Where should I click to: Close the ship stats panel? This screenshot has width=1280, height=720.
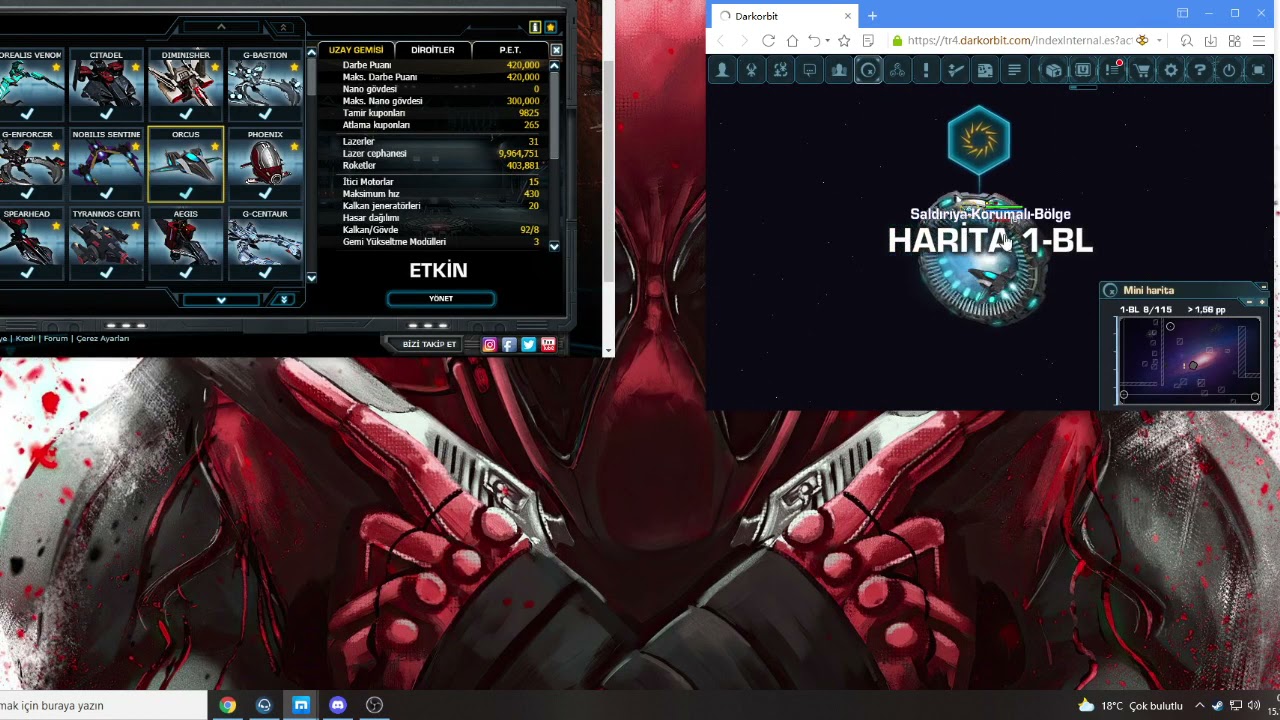point(556,50)
